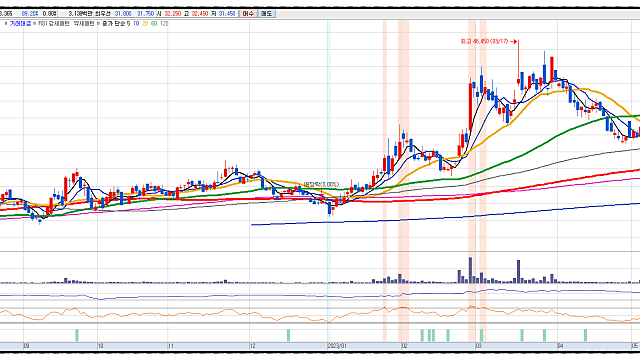Click the 12 month label on date axis

pyautogui.click(x=253, y=346)
